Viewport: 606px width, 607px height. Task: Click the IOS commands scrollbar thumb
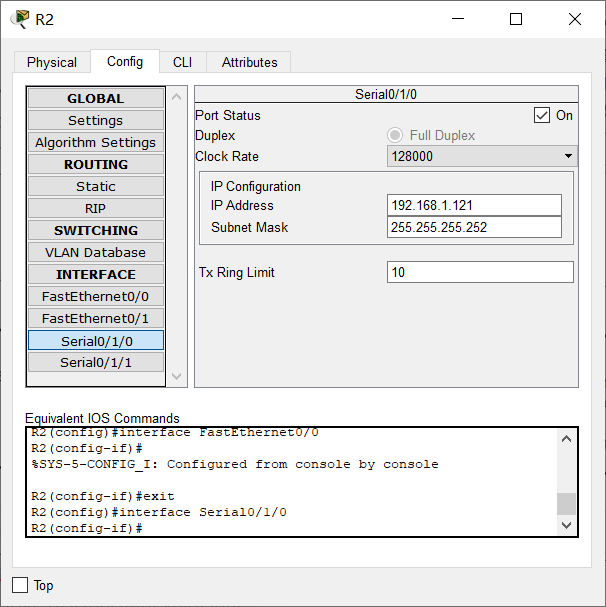click(x=567, y=504)
